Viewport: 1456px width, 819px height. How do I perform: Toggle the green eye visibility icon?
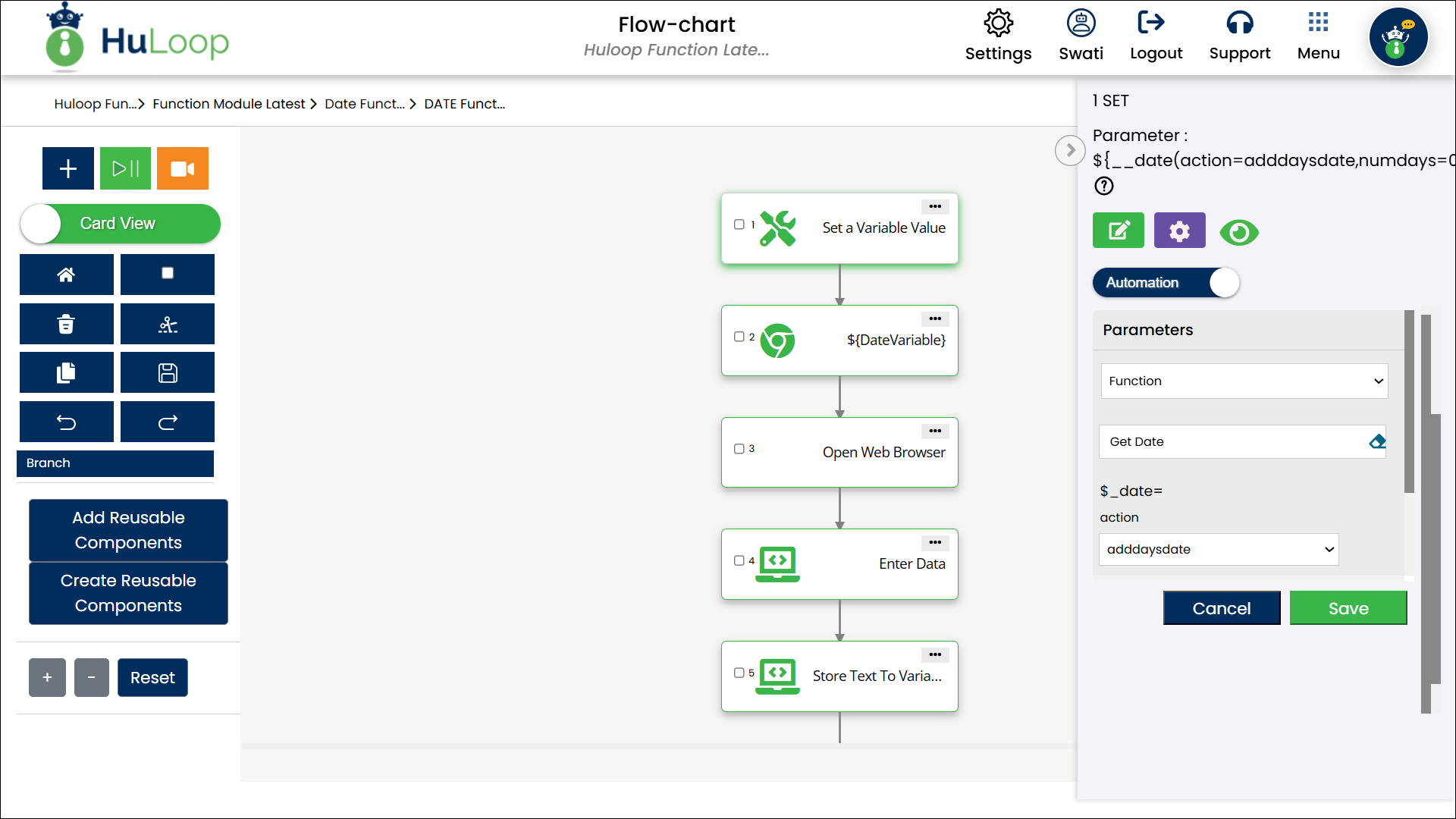1239,232
